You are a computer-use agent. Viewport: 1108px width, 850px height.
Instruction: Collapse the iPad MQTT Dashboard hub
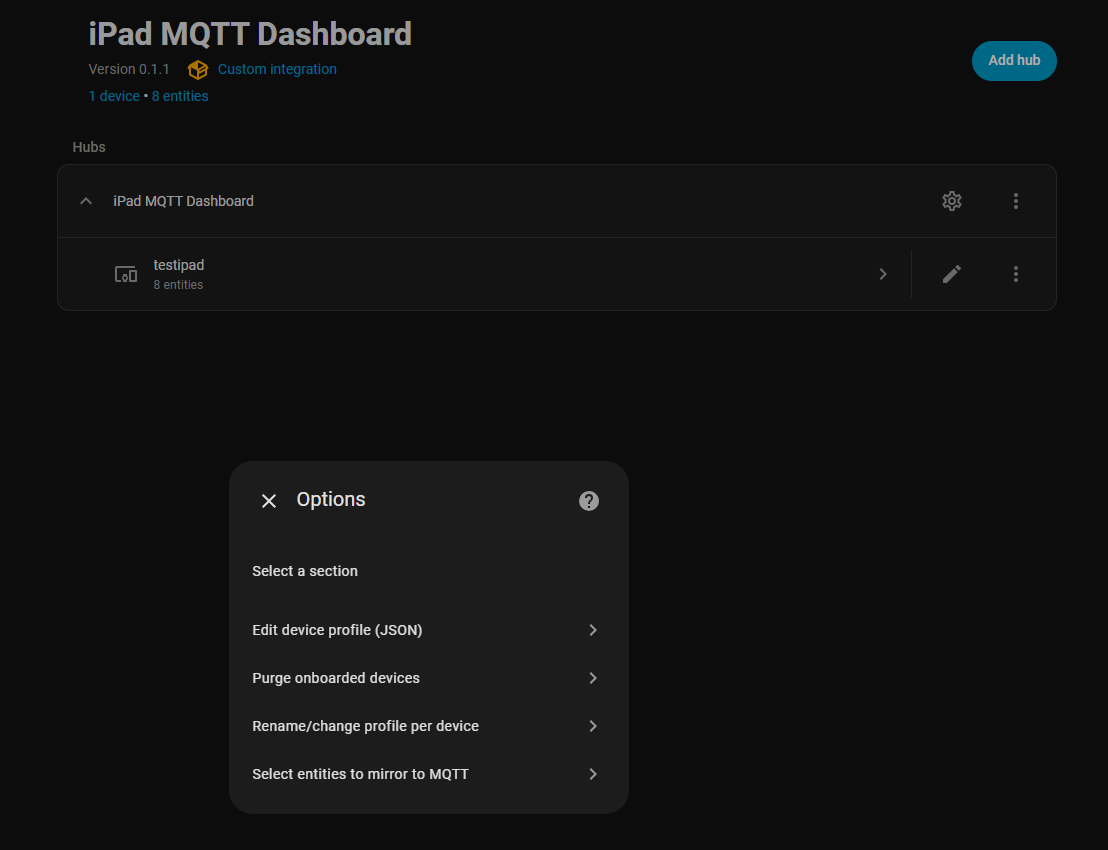(86, 201)
